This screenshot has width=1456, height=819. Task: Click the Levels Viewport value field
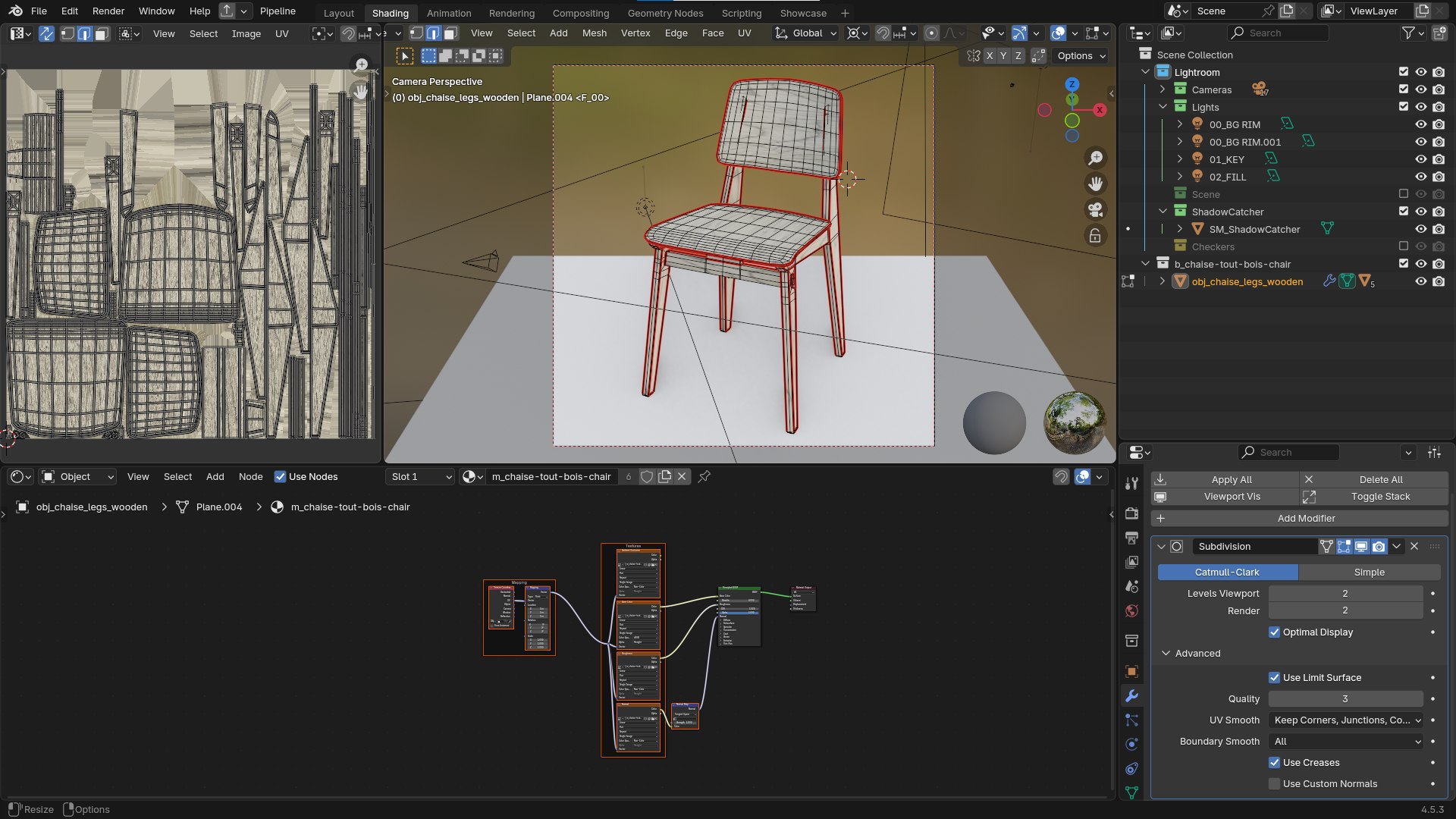click(x=1345, y=593)
